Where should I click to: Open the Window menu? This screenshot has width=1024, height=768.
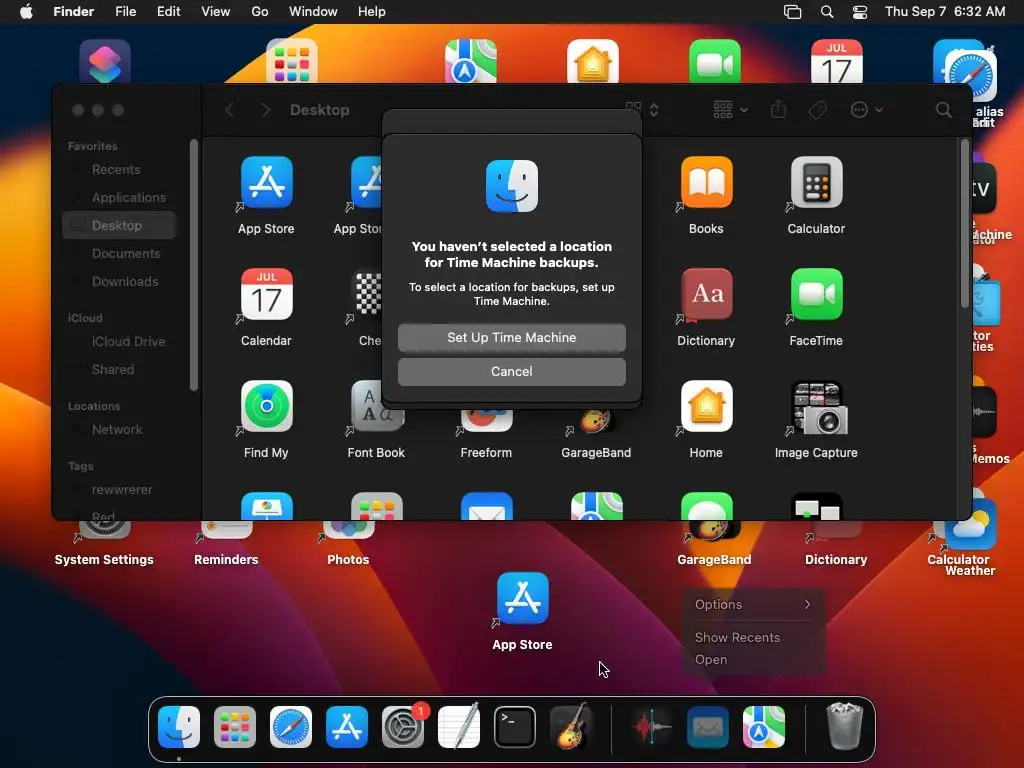point(313,12)
